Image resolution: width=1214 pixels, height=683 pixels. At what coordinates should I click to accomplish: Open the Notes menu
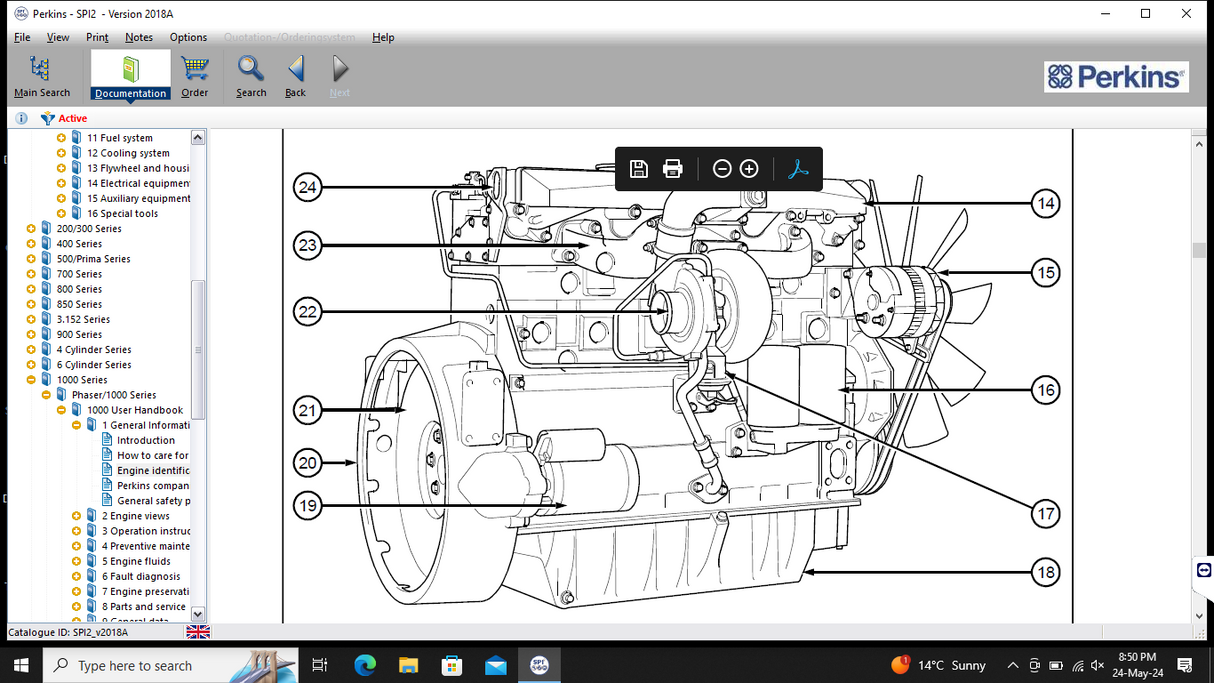(138, 37)
